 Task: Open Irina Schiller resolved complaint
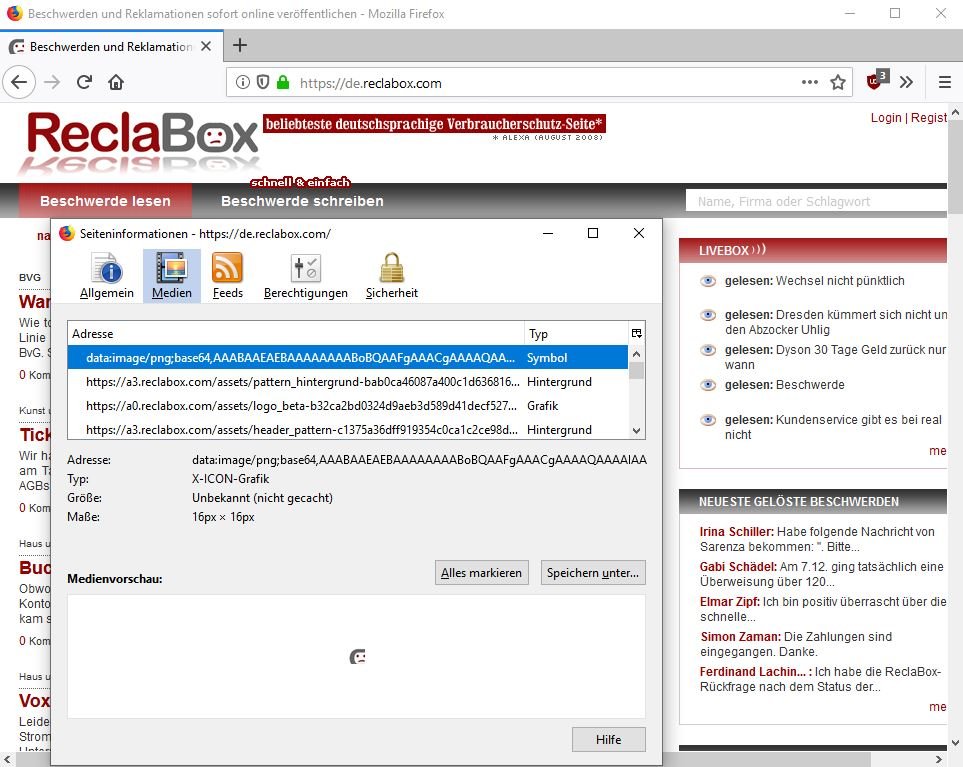point(817,539)
